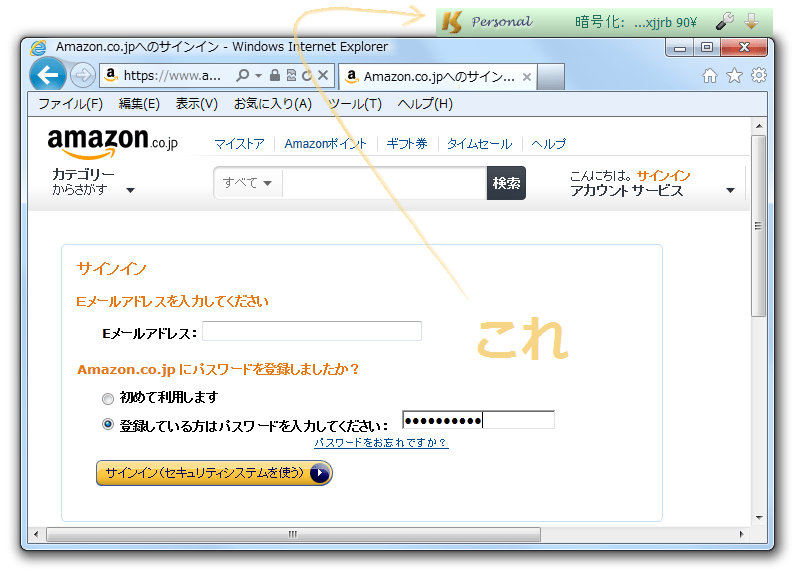Click the horizontal scrollbar left arrow
The width and height of the screenshot is (798, 574).
tap(36, 534)
